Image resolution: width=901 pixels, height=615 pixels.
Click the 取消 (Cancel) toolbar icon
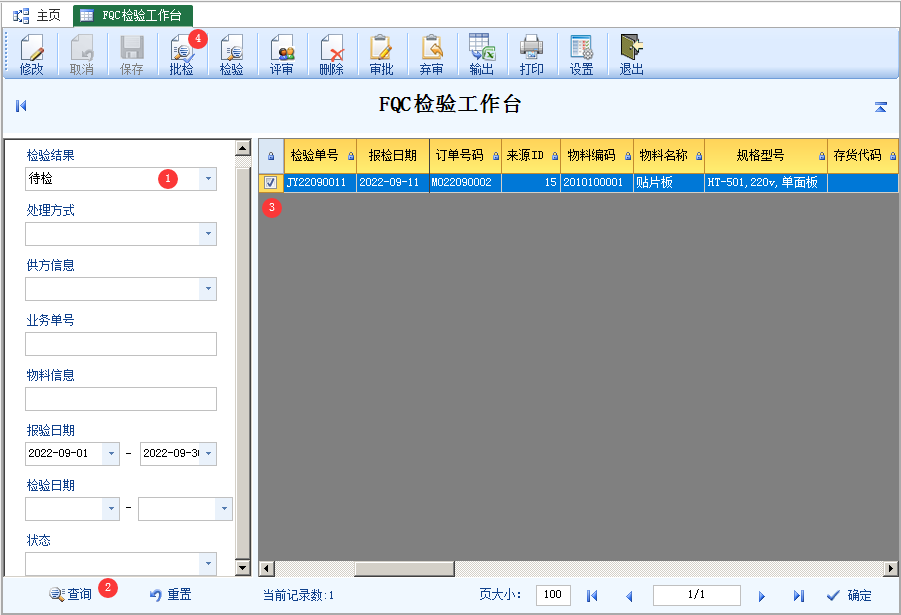coord(82,55)
